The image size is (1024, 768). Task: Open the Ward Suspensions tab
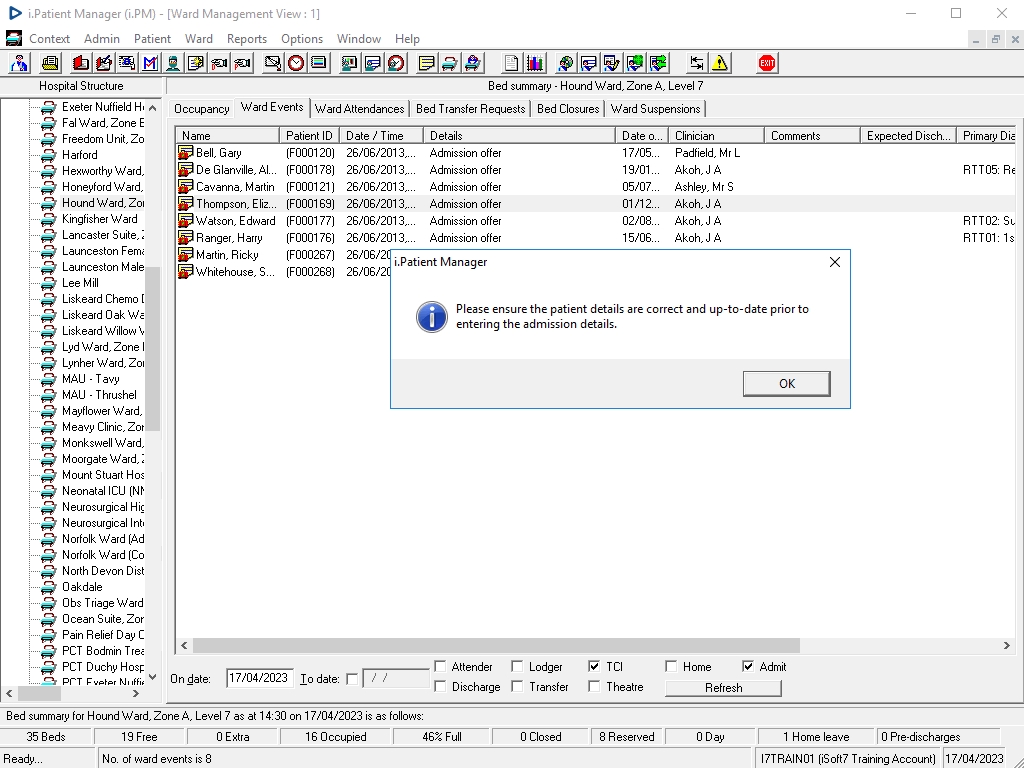(x=655, y=109)
